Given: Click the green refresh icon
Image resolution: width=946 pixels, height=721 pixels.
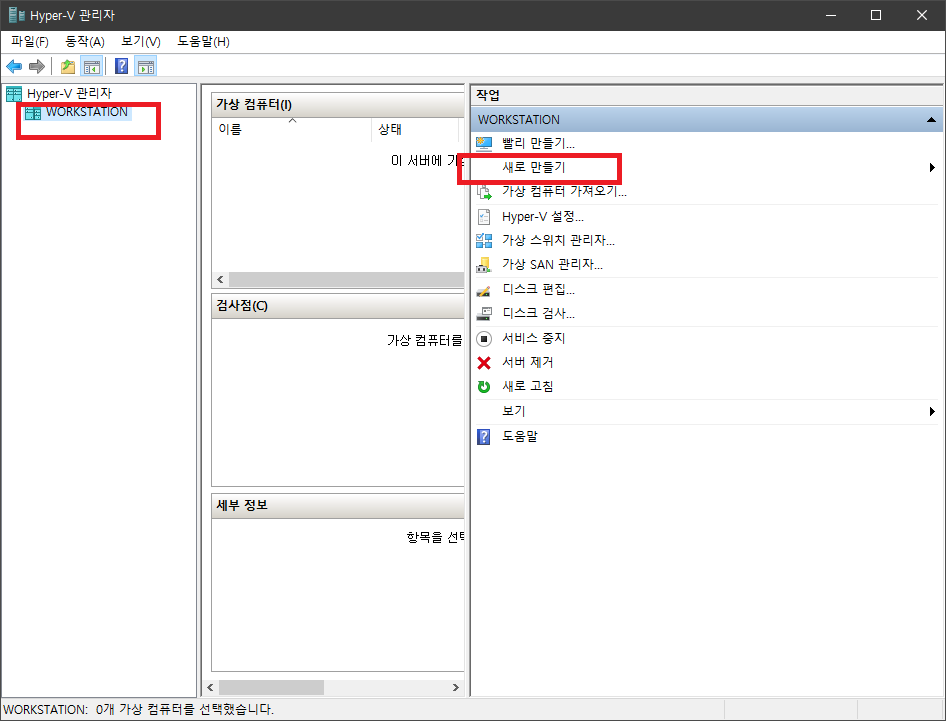Looking at the screenshot, I should (484, 387).
